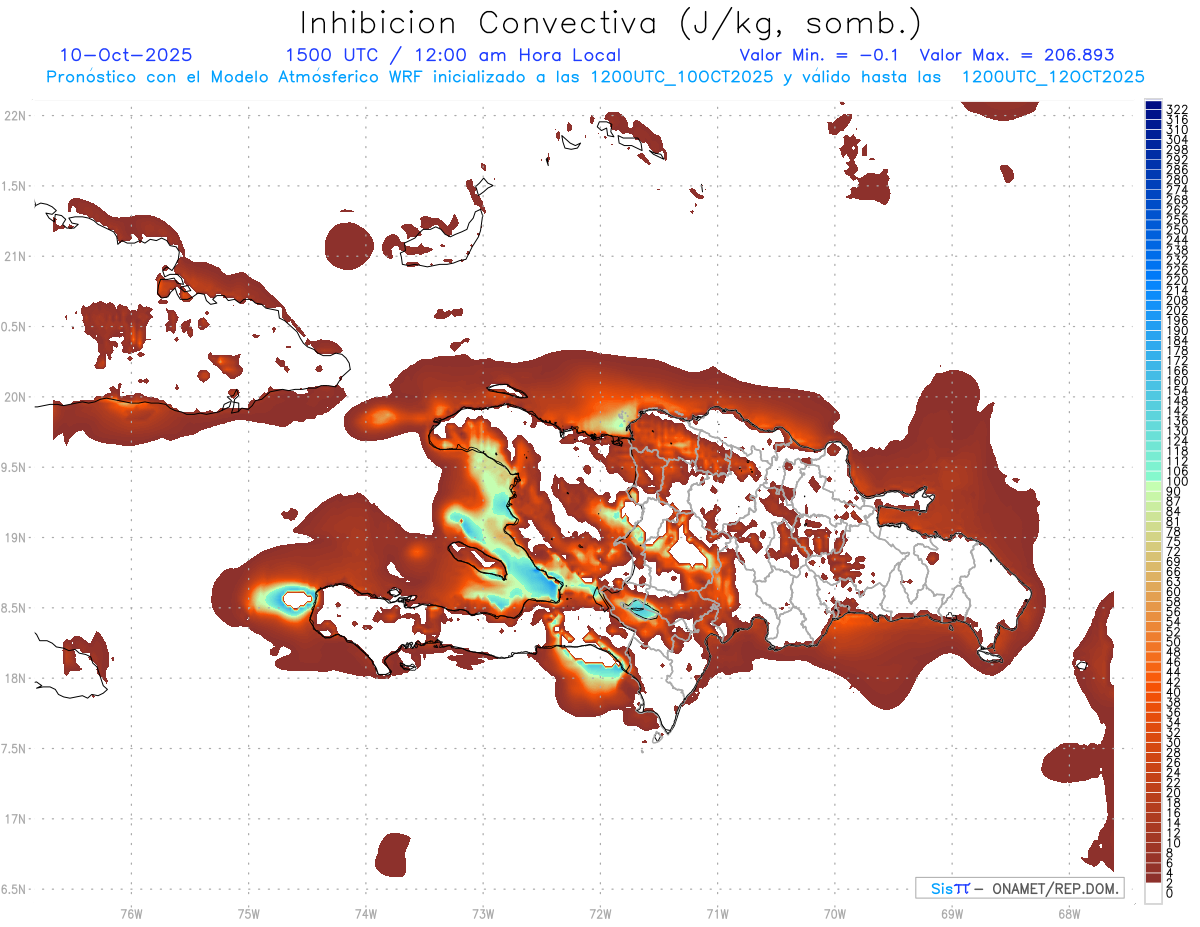Click the '73W' longitude label
The height and width of the screenshot is (927, 1200).
pos(483,913)
